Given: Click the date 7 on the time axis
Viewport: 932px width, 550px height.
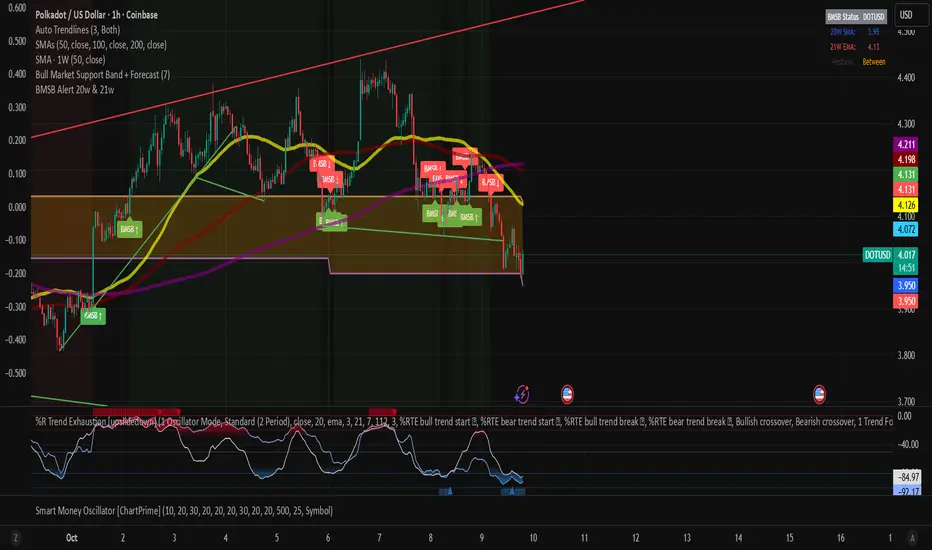Looking at the screenshot, I should point(379,538).
